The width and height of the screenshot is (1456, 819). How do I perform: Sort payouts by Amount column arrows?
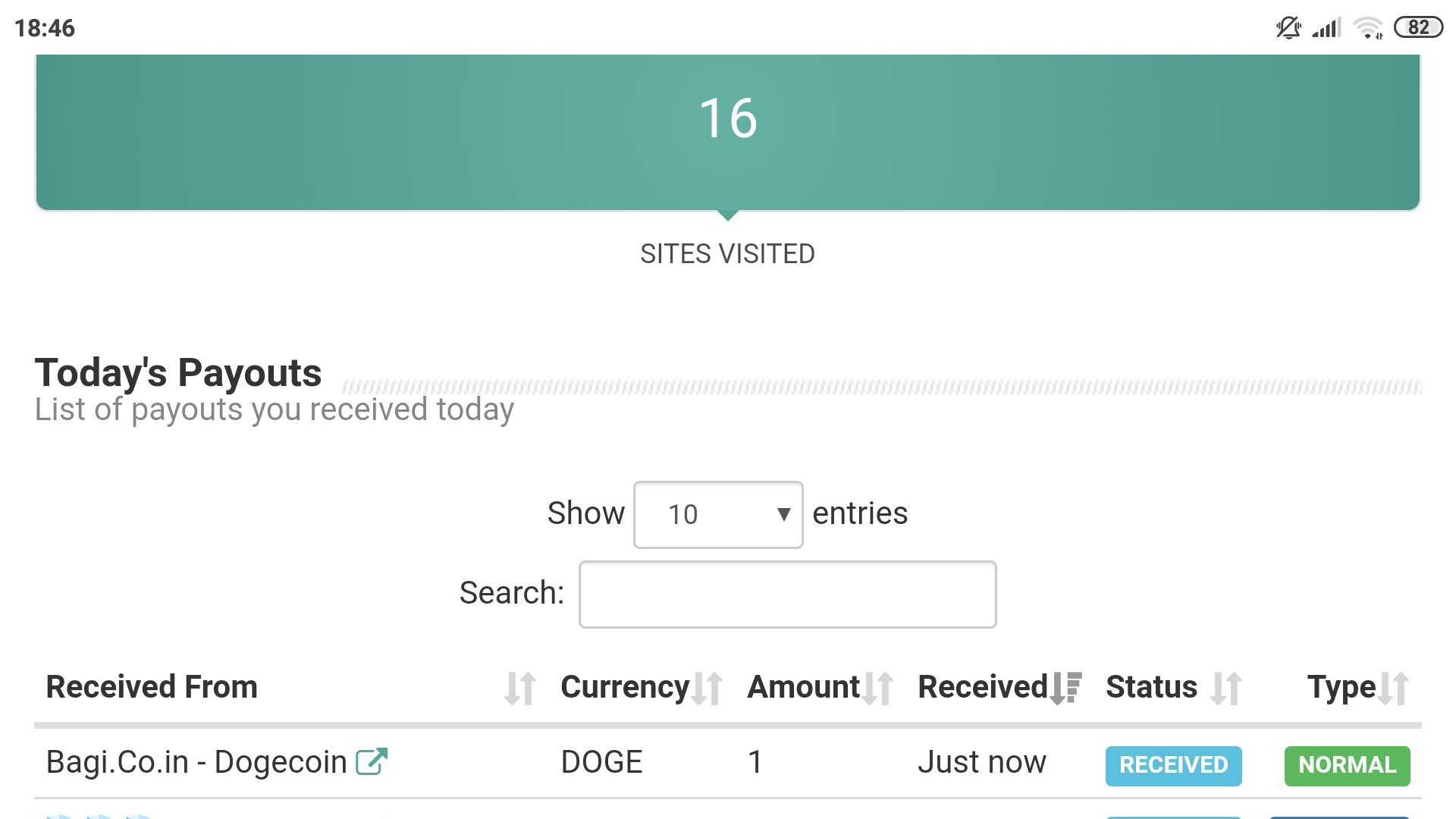coord(877,688)
